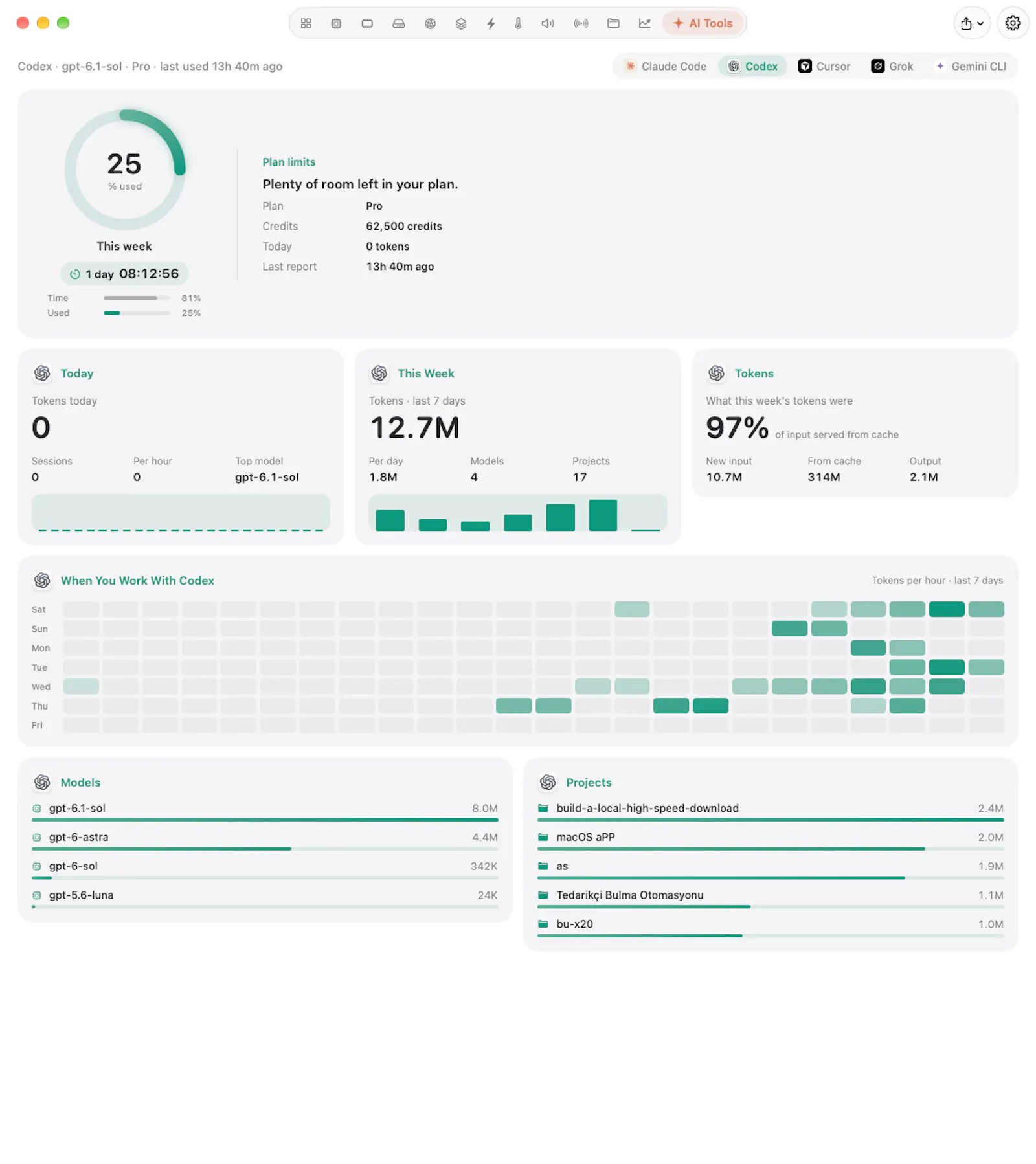Image resolution: width=1036 pixels, height=1164 pixels.
Task: Switch to the Grok provider tab
Action: 892,66
